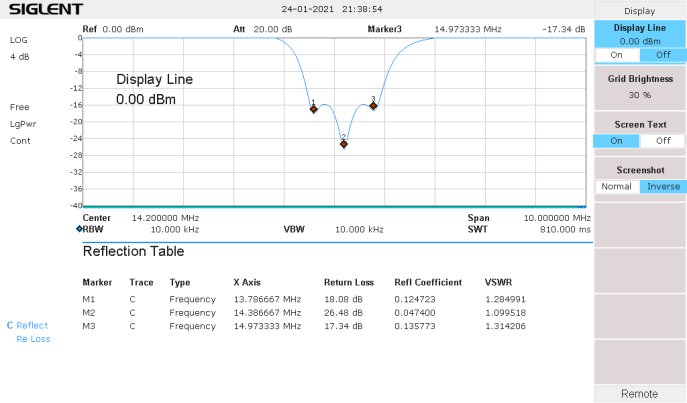Click the Ref 0.00 dBm reference level
The width and height of the screenshot is (687, 403).
tap(113, 29)
